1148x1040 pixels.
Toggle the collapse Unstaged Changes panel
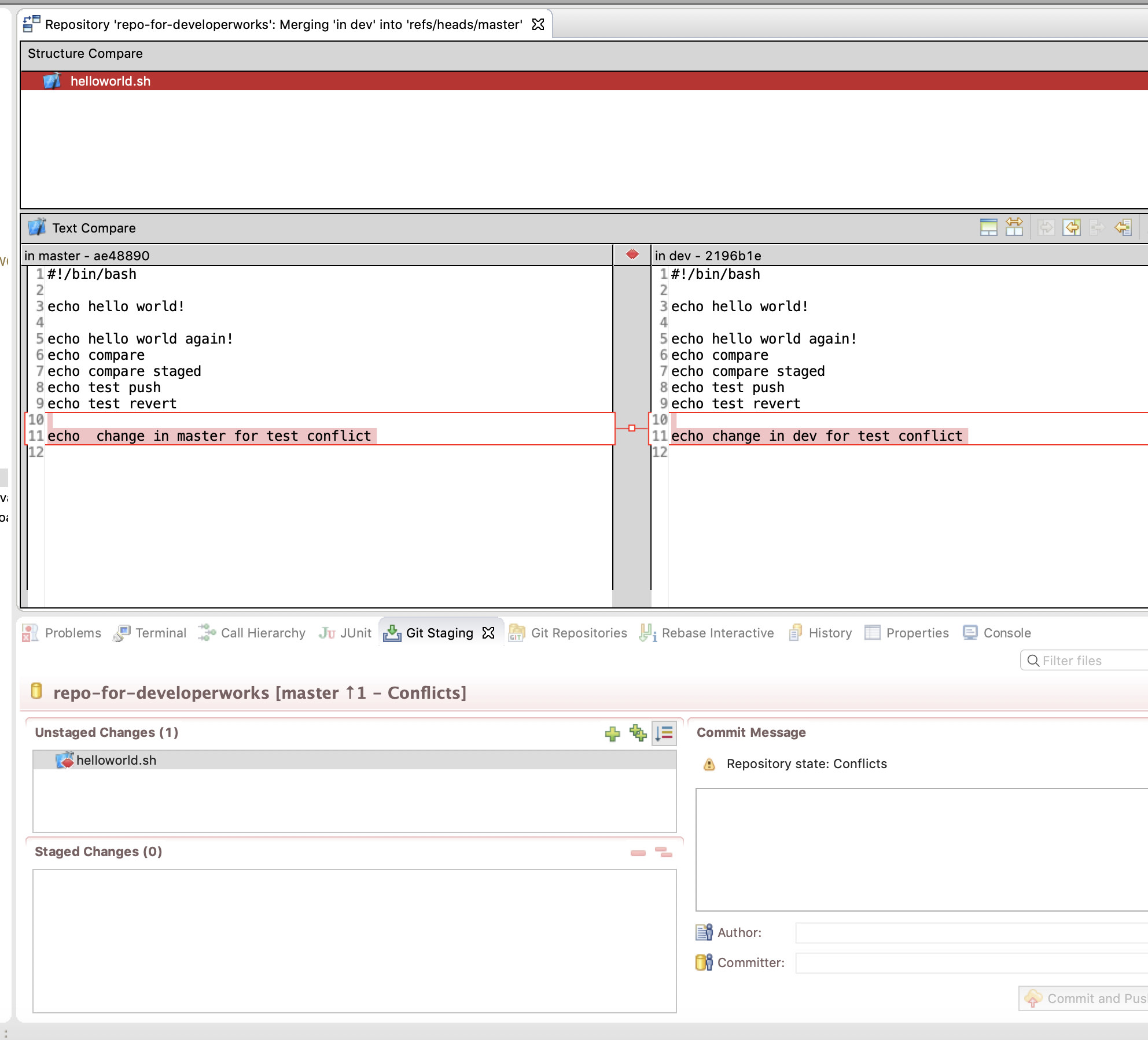(107, 732)
